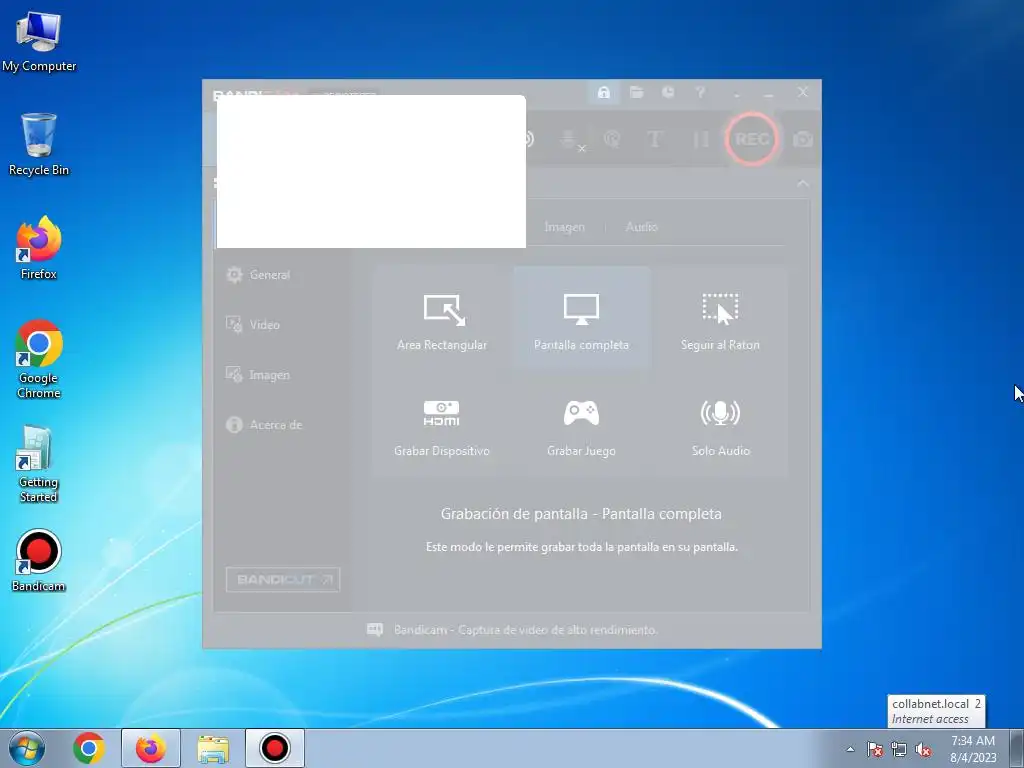Click 'Bandicam - Captura de video de alto rendimiento' text

[526, 630]
